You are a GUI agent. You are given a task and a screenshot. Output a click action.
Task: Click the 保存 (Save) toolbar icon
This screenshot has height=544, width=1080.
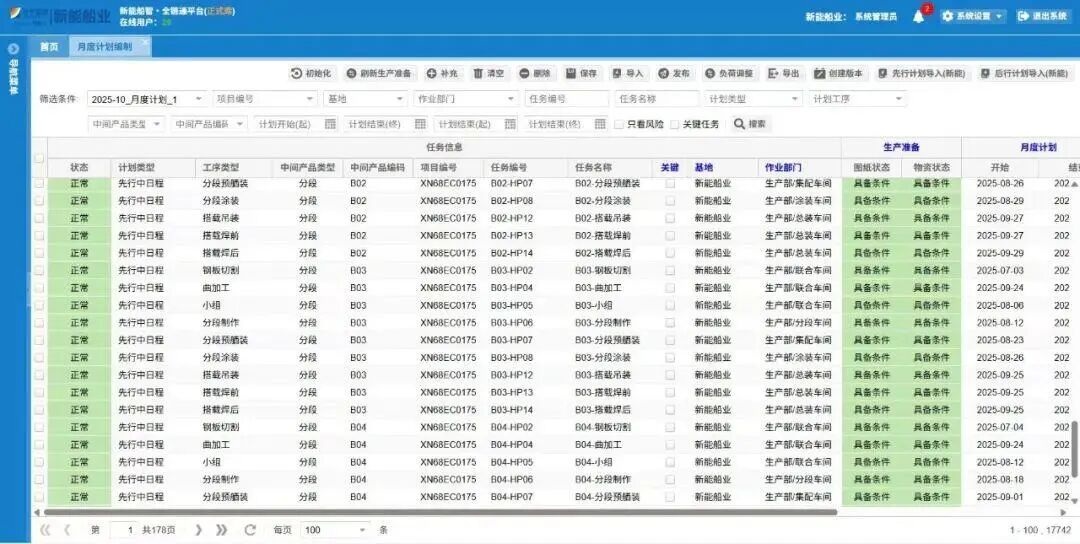point(581,74)
